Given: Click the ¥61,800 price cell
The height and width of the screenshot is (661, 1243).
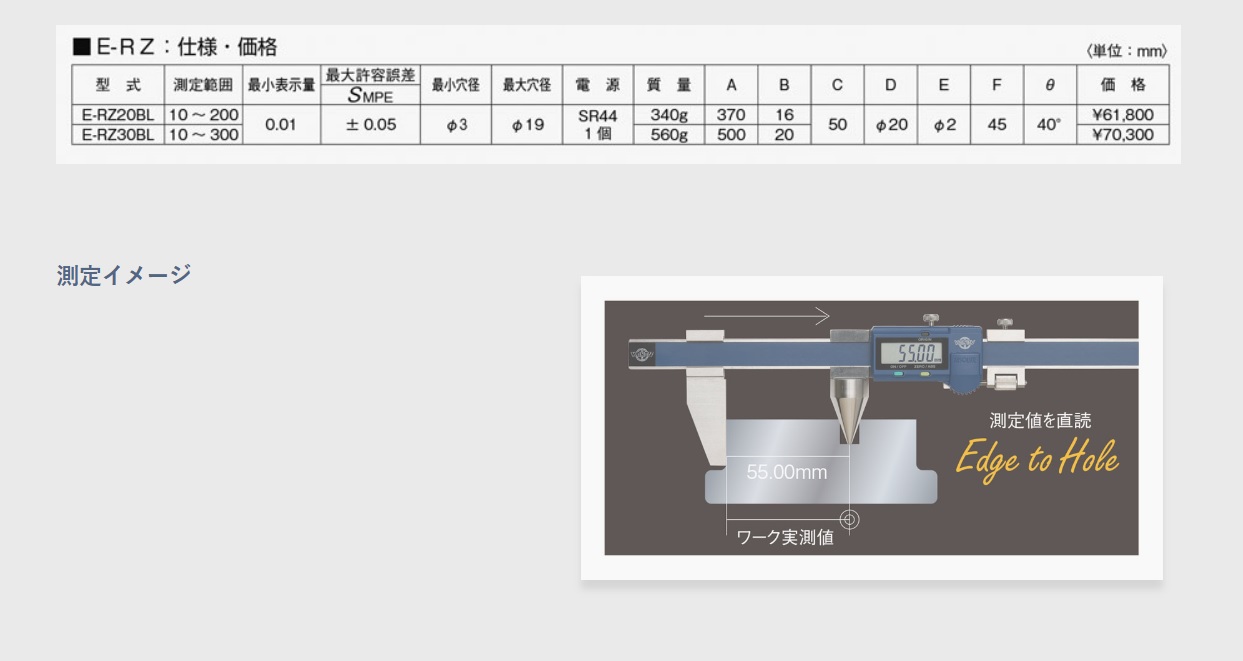Looking at the screenshot, I should pyautogui.click(x=1122, y=115).
